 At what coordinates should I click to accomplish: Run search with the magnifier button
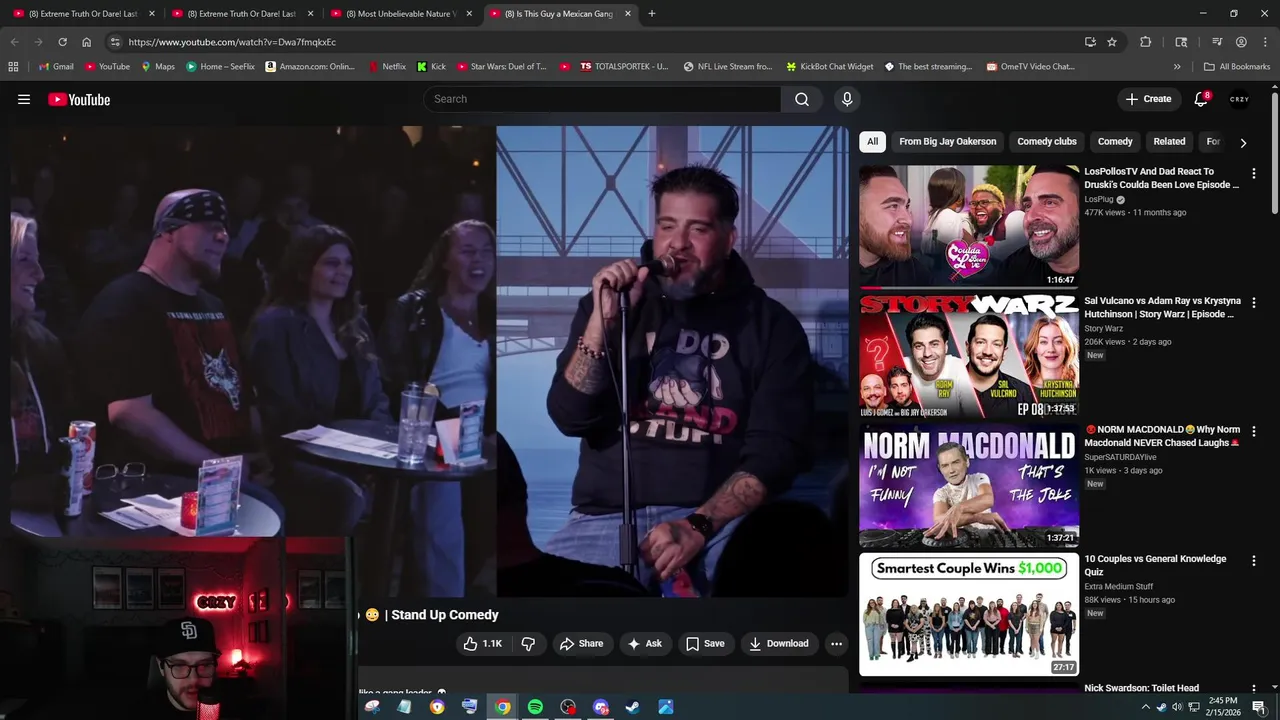coord(802,99)
